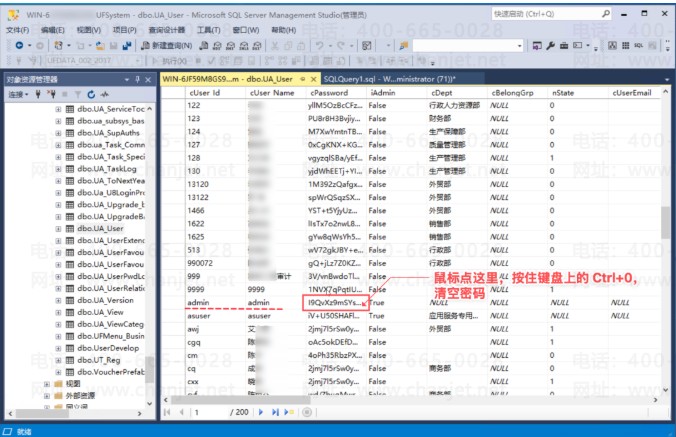Select the dbo.UT_Reg tree item
This screenshot has height=437, width=676.
pos(99,360)
